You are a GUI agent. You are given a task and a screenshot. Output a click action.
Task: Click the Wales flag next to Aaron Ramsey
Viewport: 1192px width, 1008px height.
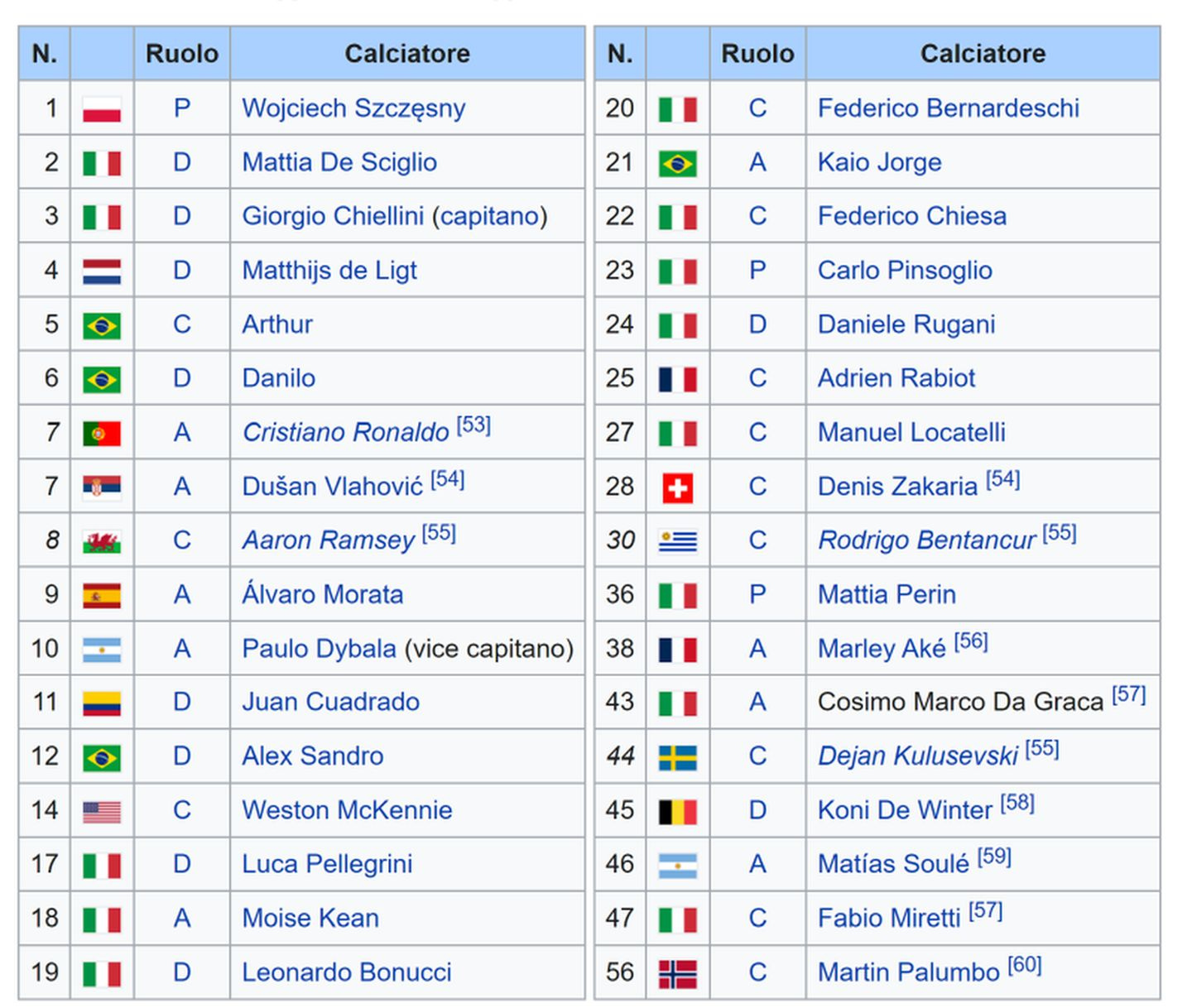point(102,542)
